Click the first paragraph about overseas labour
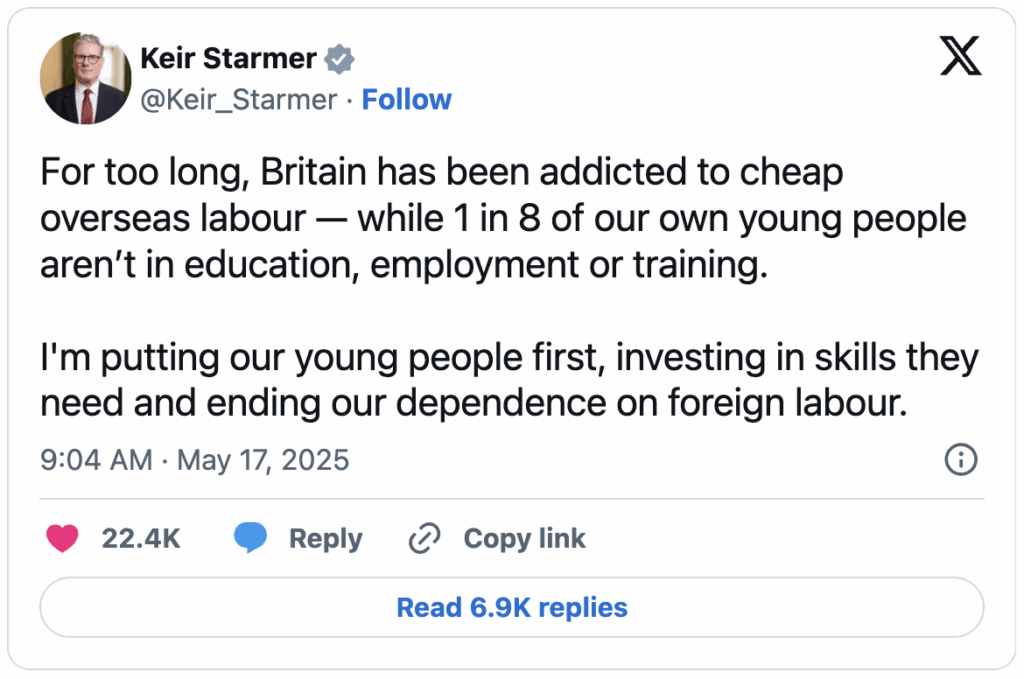This screenshot has width=1024, height=679. [500, 220]
